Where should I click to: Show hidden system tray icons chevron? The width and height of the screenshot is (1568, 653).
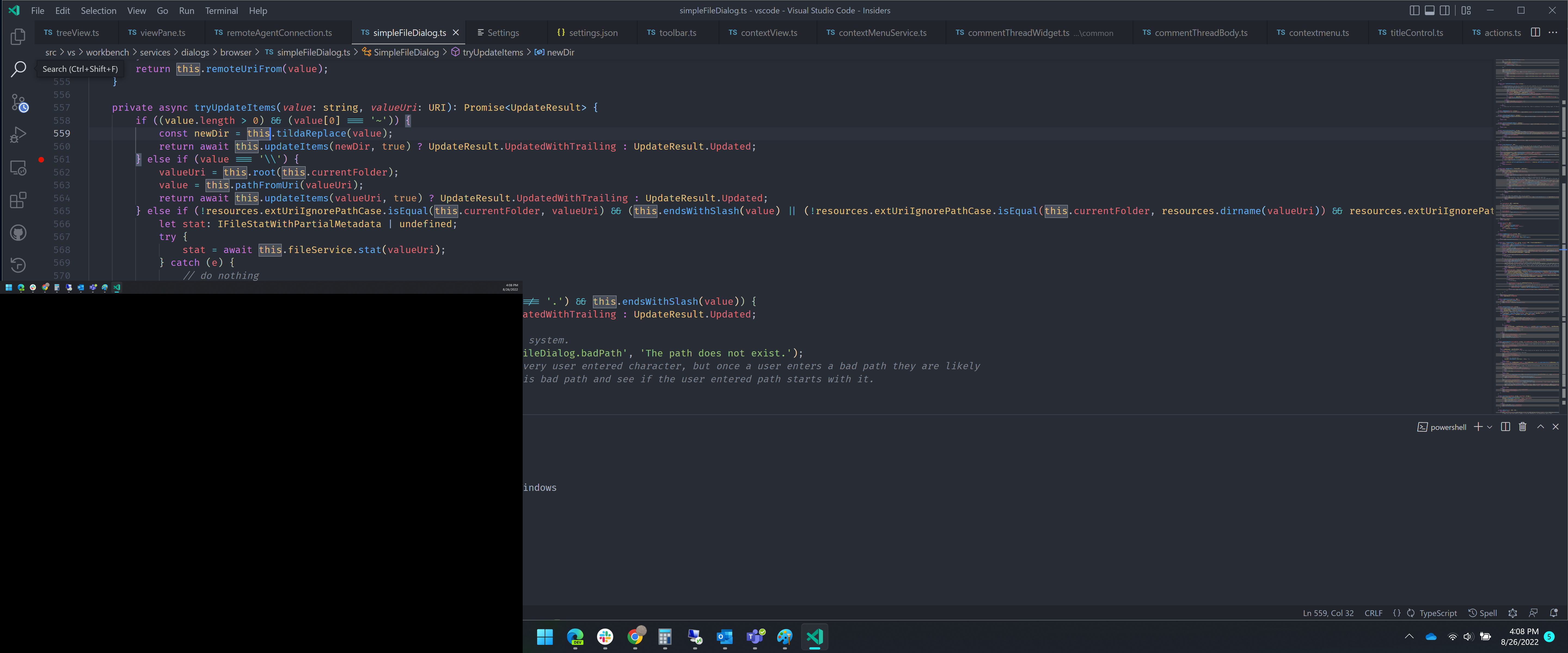(x=1408, y=637)
